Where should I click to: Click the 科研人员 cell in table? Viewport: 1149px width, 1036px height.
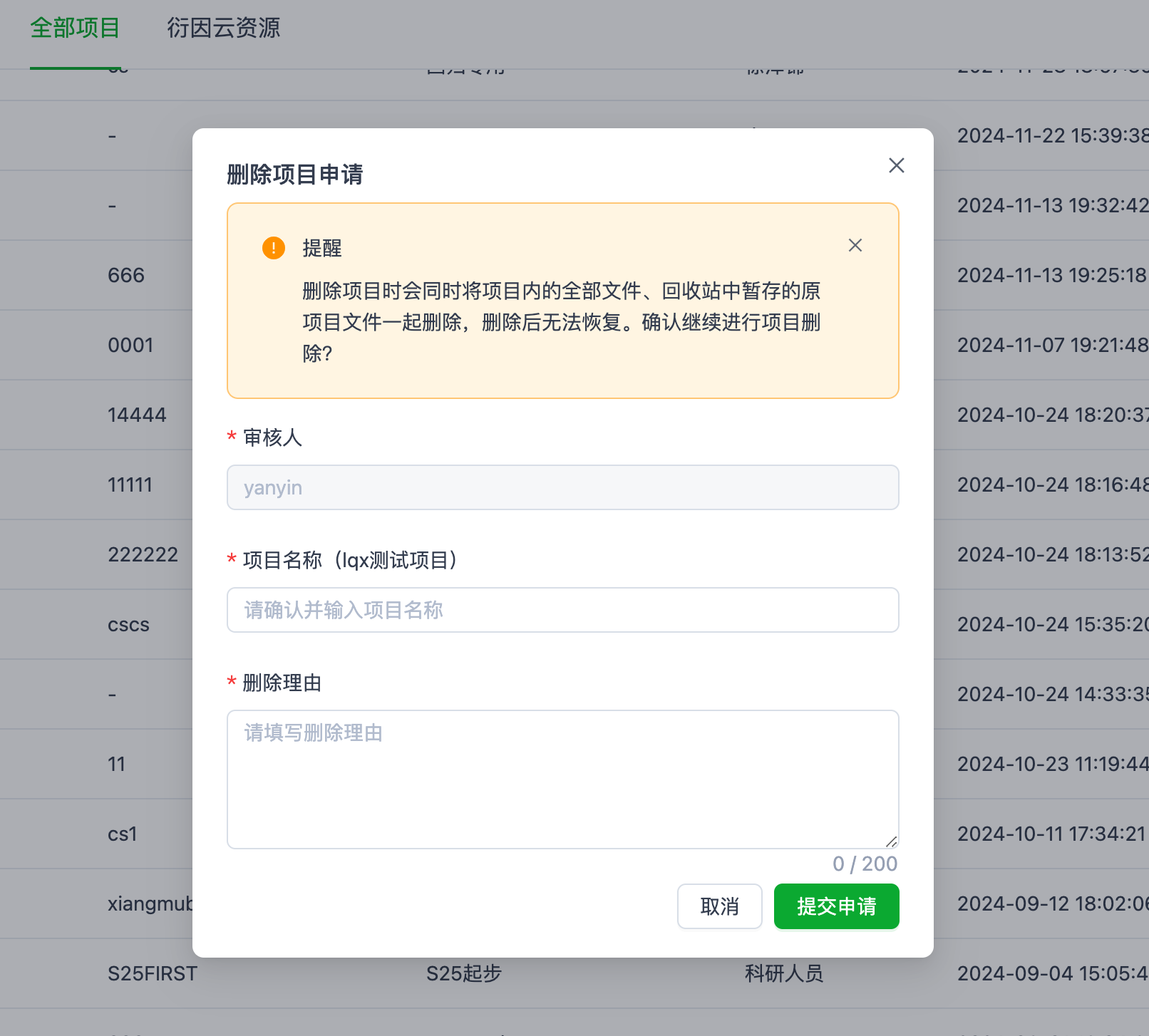tap(783, 973)
